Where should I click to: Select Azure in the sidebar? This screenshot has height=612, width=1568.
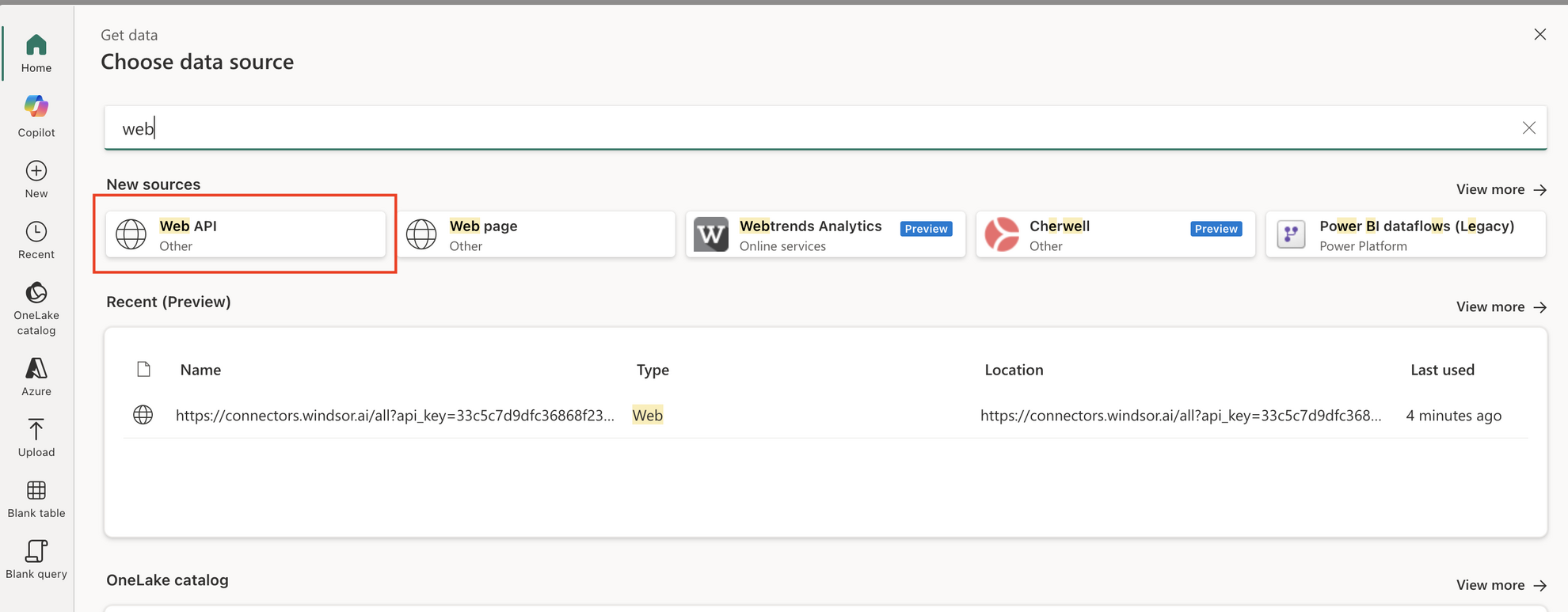pos(36,376)
